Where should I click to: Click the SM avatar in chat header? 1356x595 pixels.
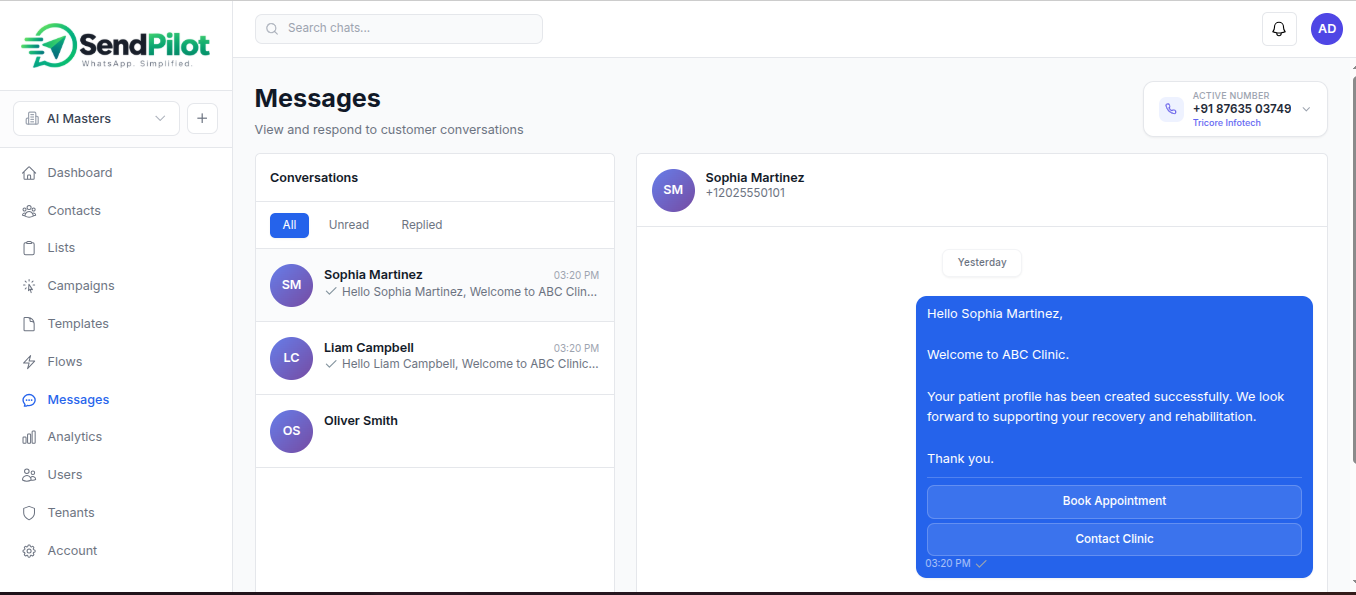[673, 190]
